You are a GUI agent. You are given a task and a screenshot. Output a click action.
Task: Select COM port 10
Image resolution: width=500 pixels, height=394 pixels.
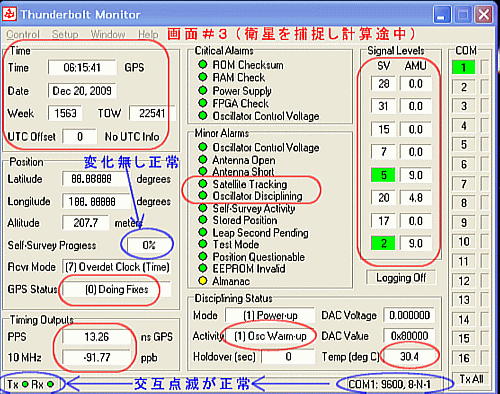[463, 241]
